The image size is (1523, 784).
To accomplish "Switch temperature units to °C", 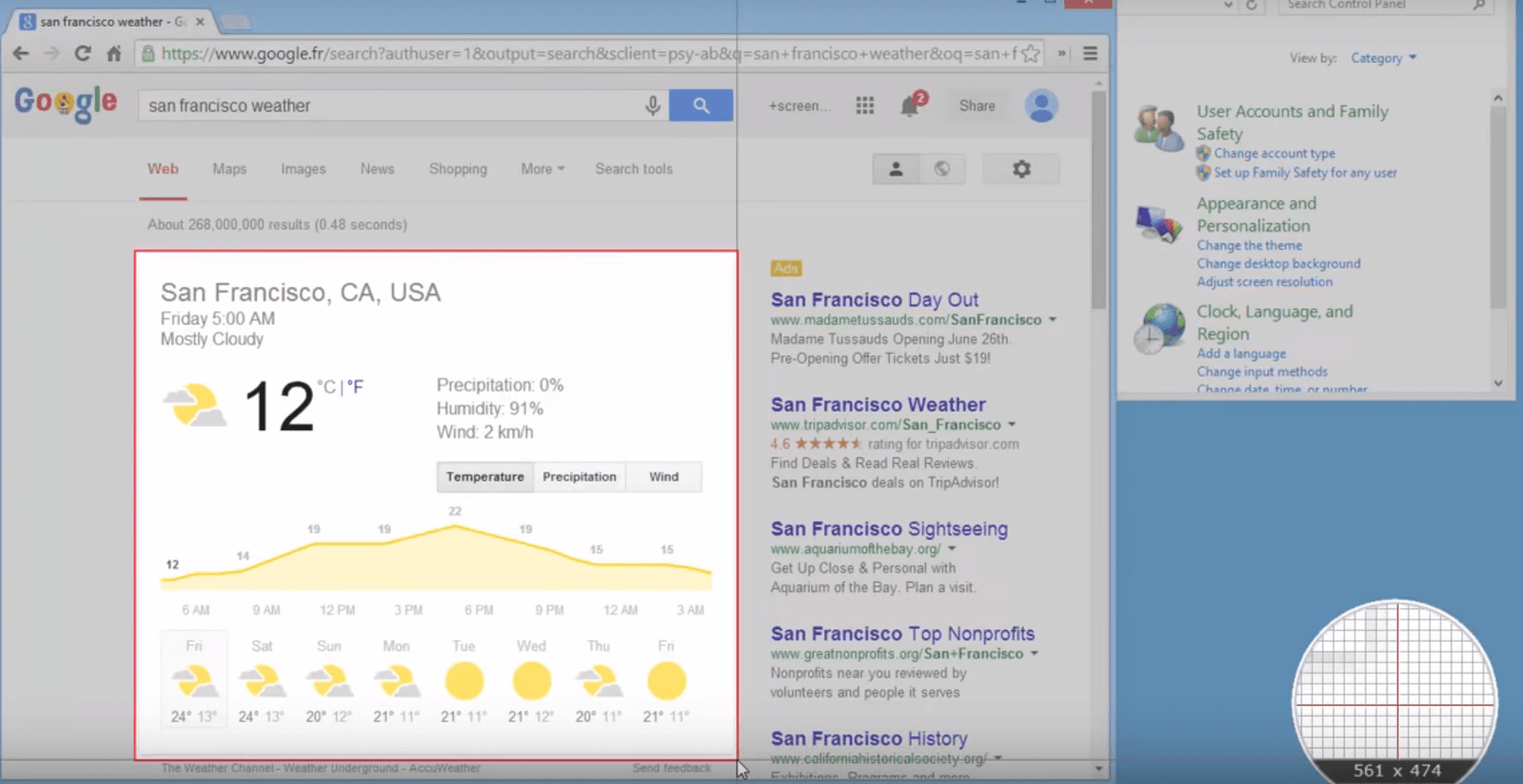I will click(326, 386).
